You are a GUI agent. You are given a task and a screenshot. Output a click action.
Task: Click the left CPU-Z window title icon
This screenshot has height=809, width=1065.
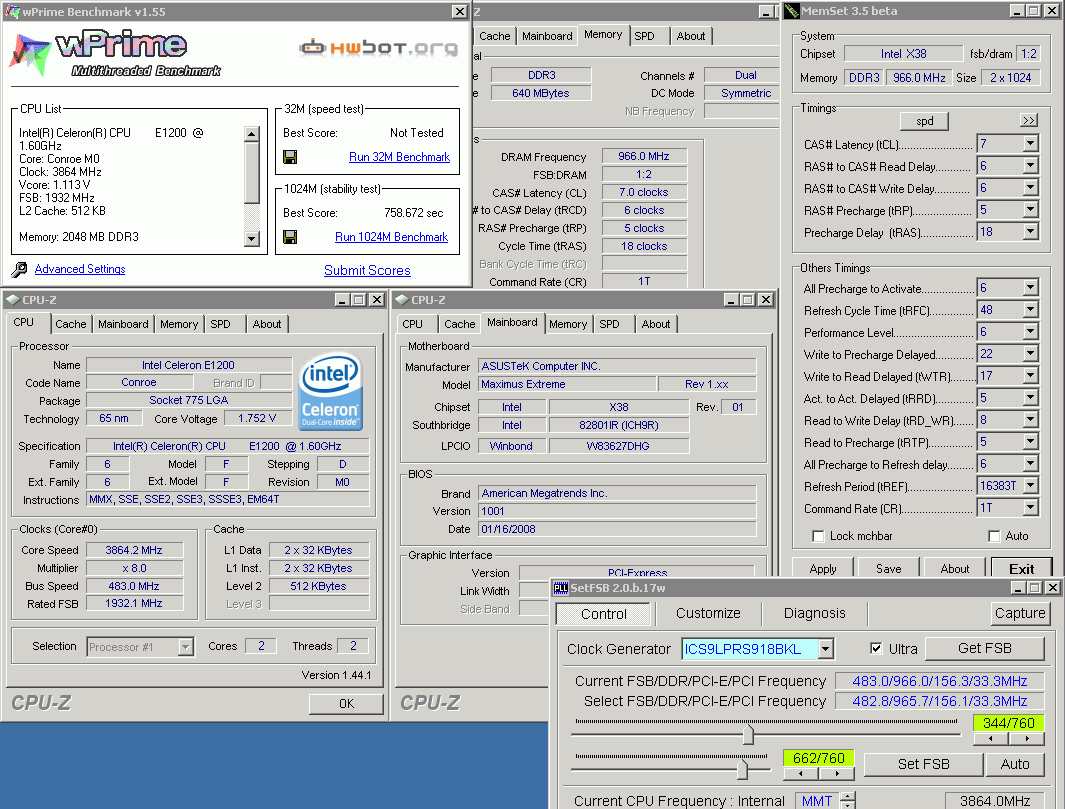[12, 300]
